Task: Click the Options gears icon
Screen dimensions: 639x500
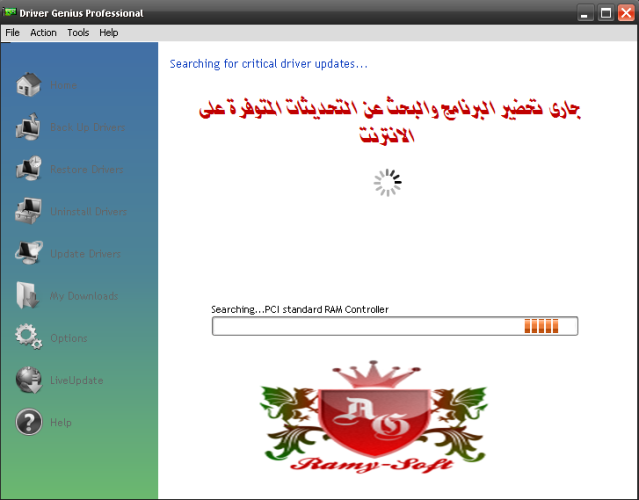Action: pos(28,337)
